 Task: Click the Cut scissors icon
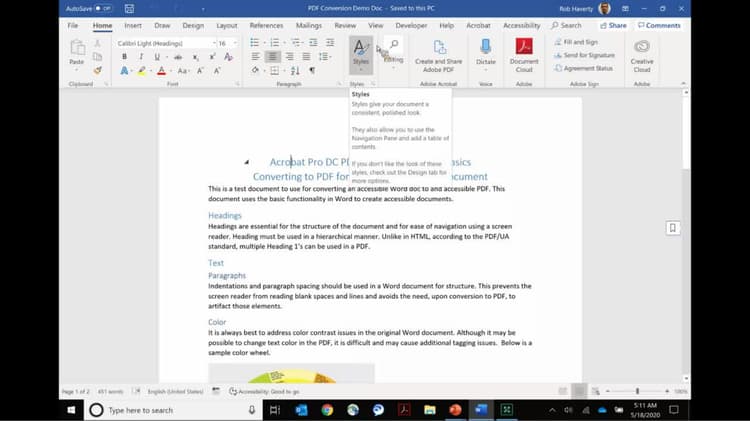coord(97,44)
